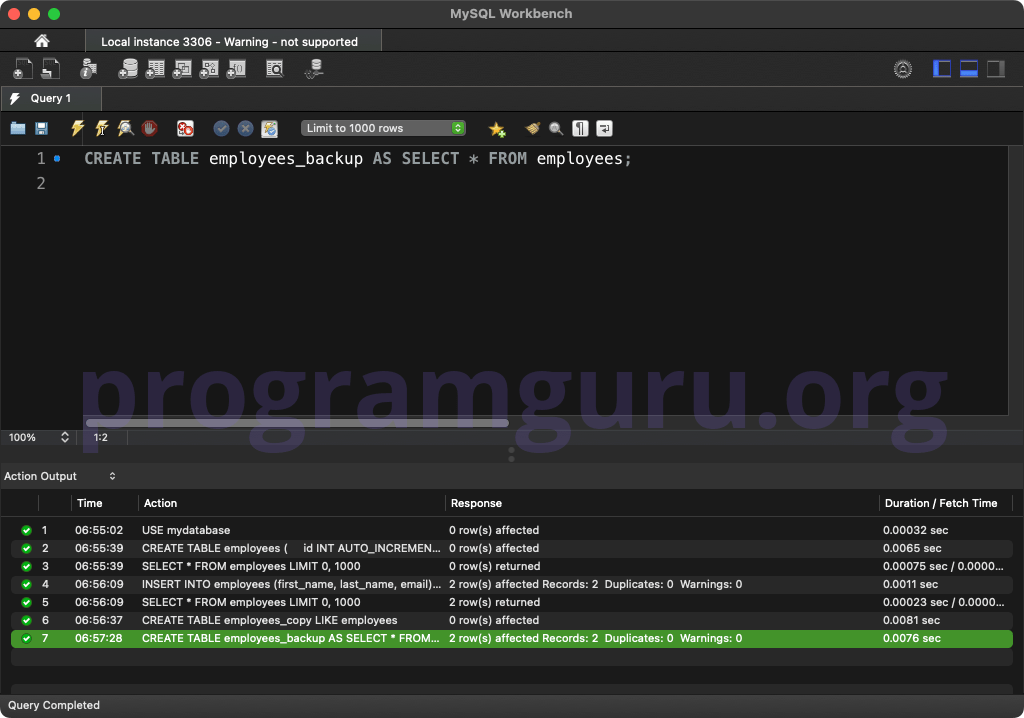1024x718 pixels.
Task: Toggle invisible characters display
Action: (580, 128)
